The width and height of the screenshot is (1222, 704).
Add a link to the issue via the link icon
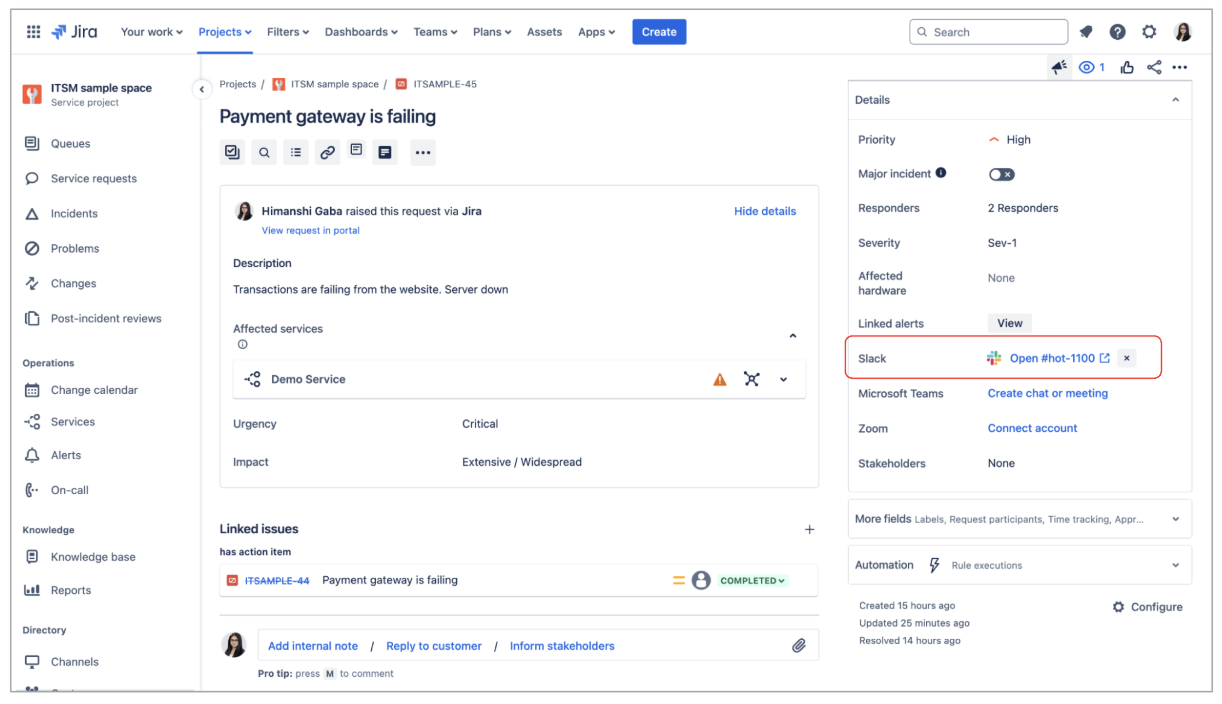(x=327, y=152)
